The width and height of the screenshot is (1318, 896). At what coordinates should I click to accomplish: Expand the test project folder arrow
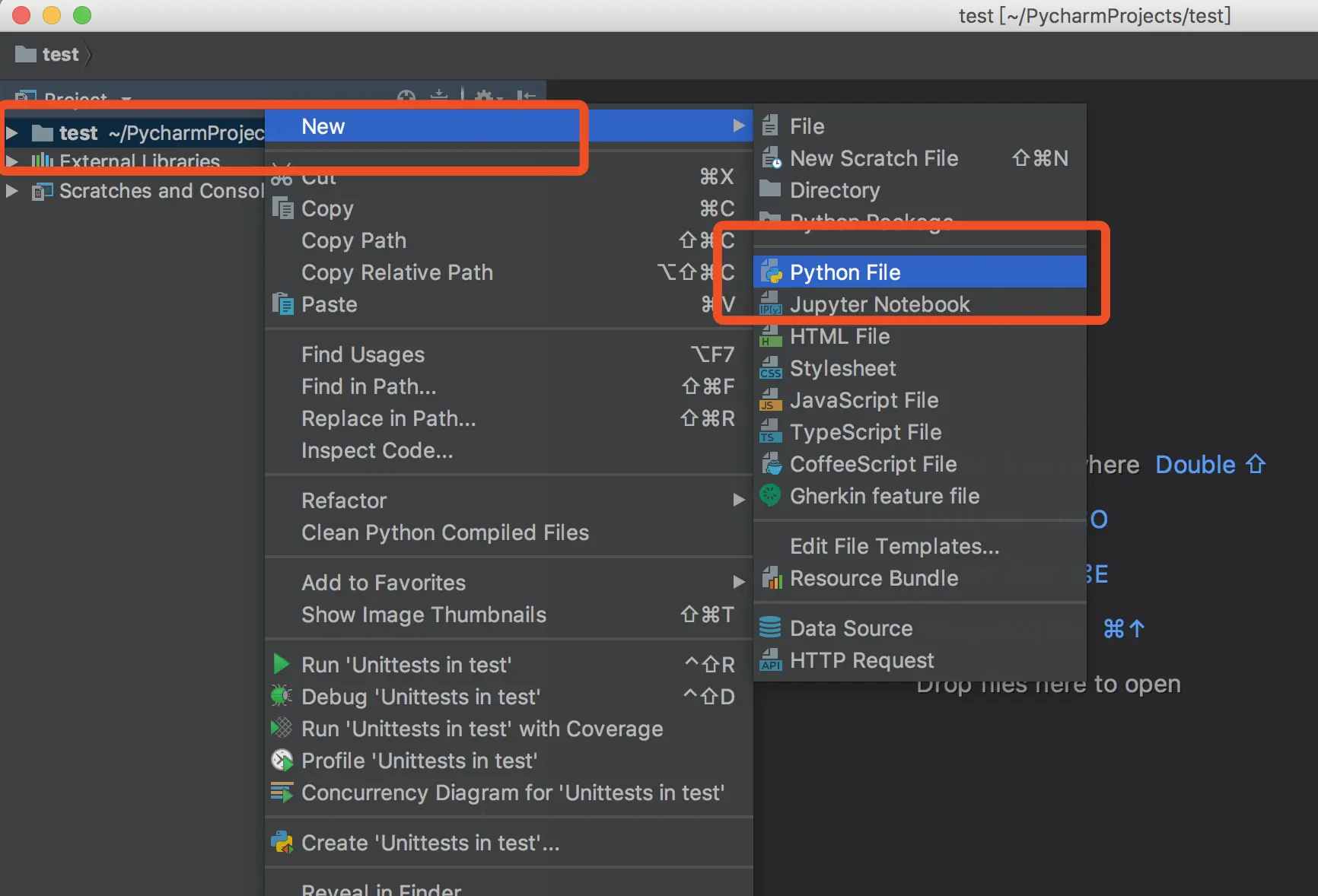pos(11,133)
